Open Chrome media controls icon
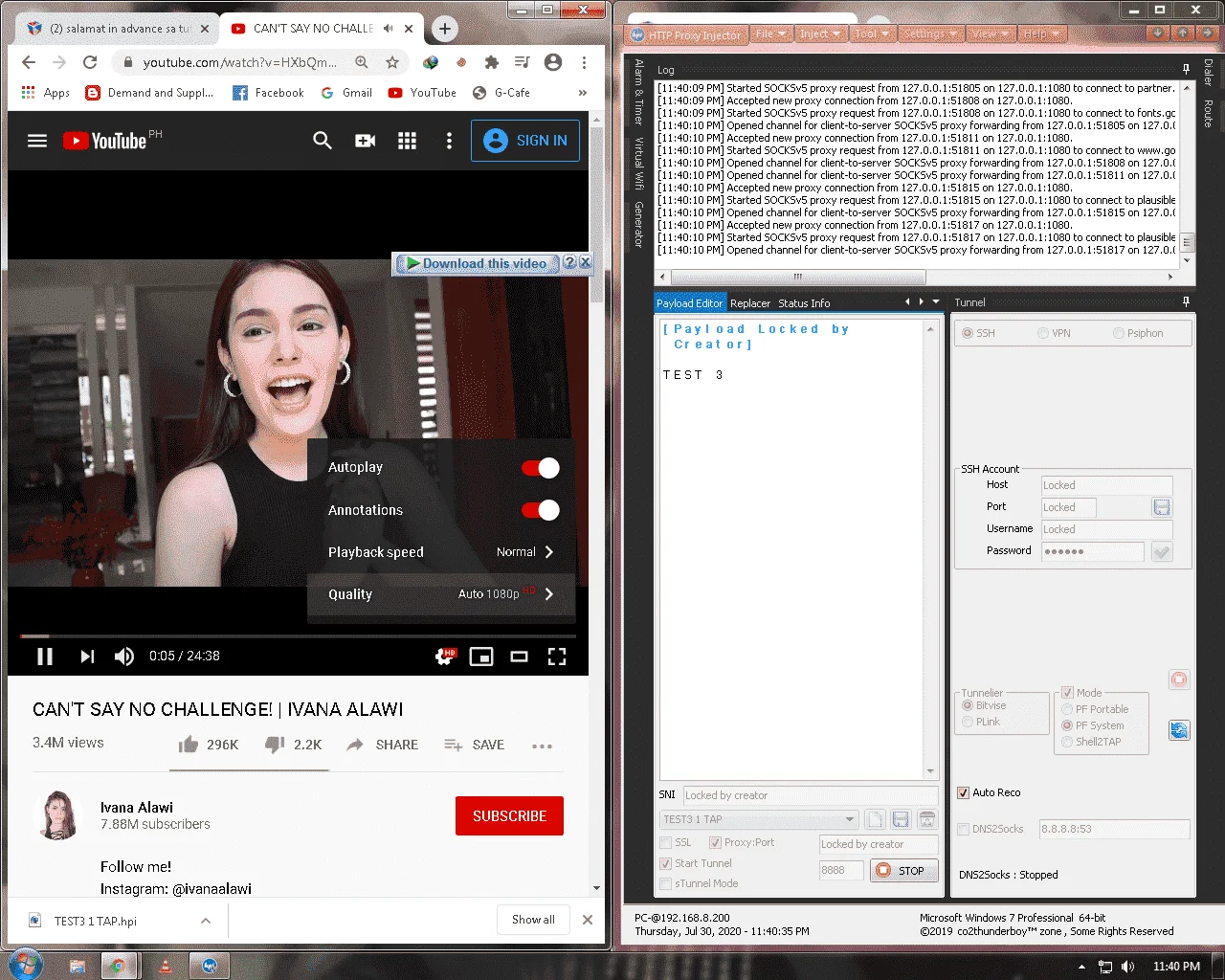 522,62
